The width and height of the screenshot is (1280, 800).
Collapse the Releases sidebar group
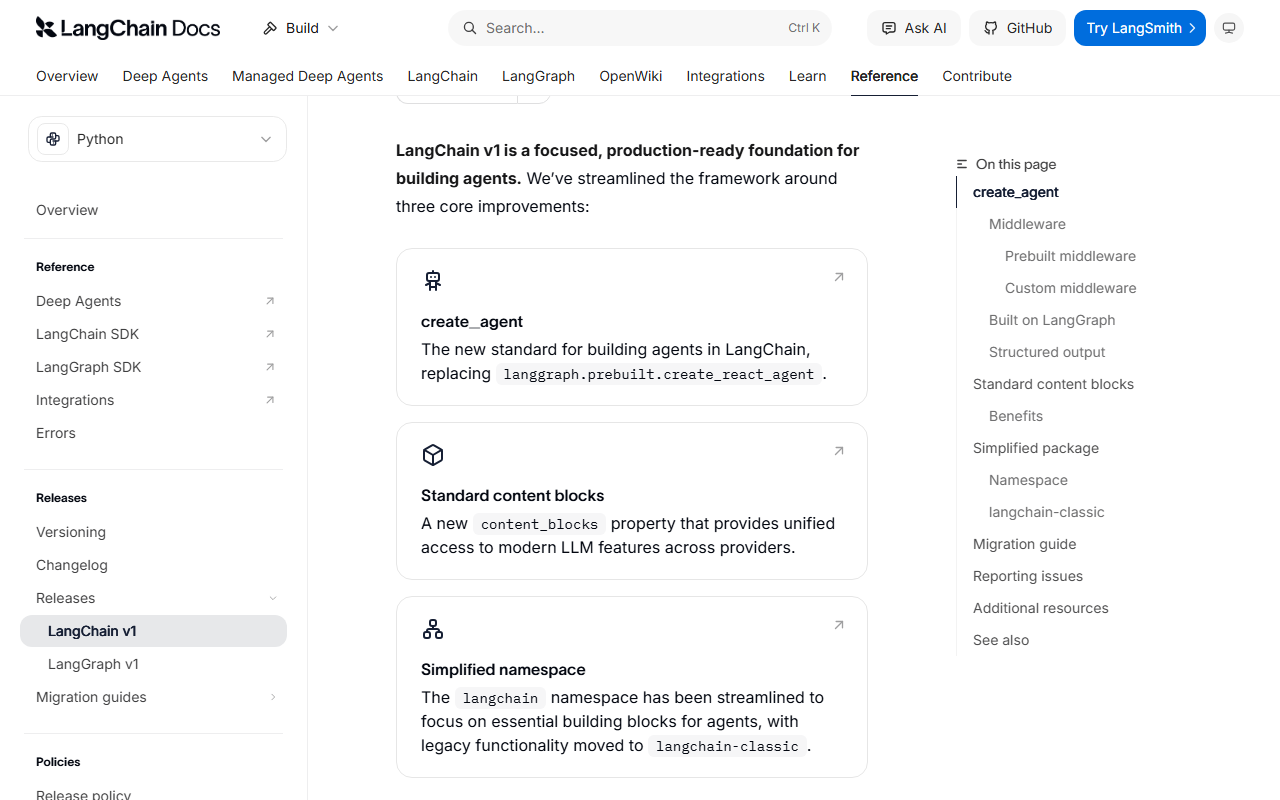click(x=273, y=598)
